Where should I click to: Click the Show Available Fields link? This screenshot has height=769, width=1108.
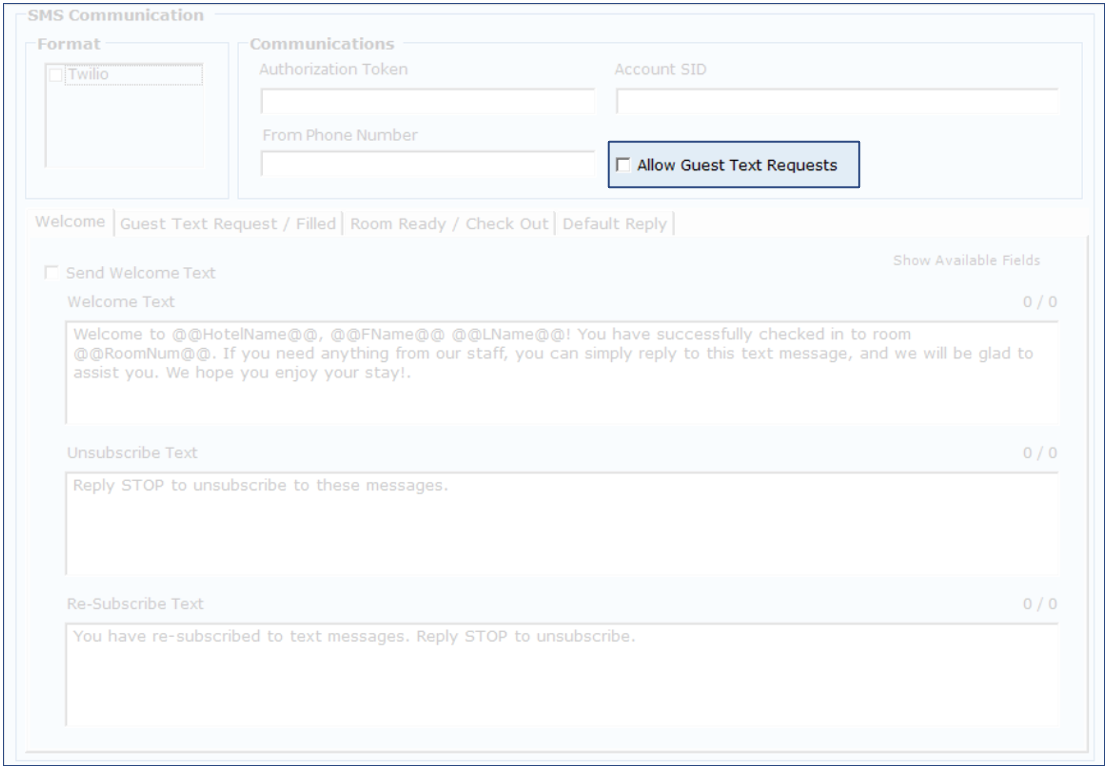click(x=966, y=260)
